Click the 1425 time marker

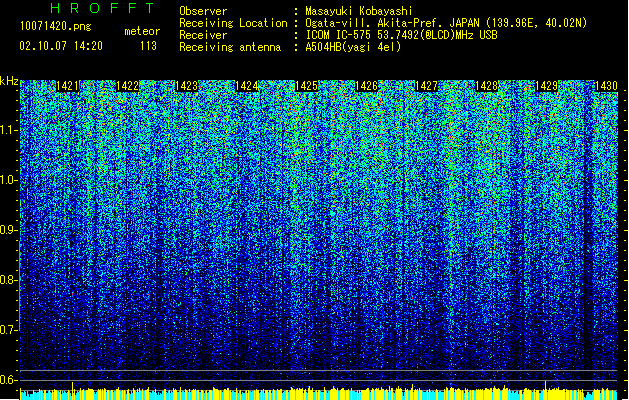(x=306, y=86)
